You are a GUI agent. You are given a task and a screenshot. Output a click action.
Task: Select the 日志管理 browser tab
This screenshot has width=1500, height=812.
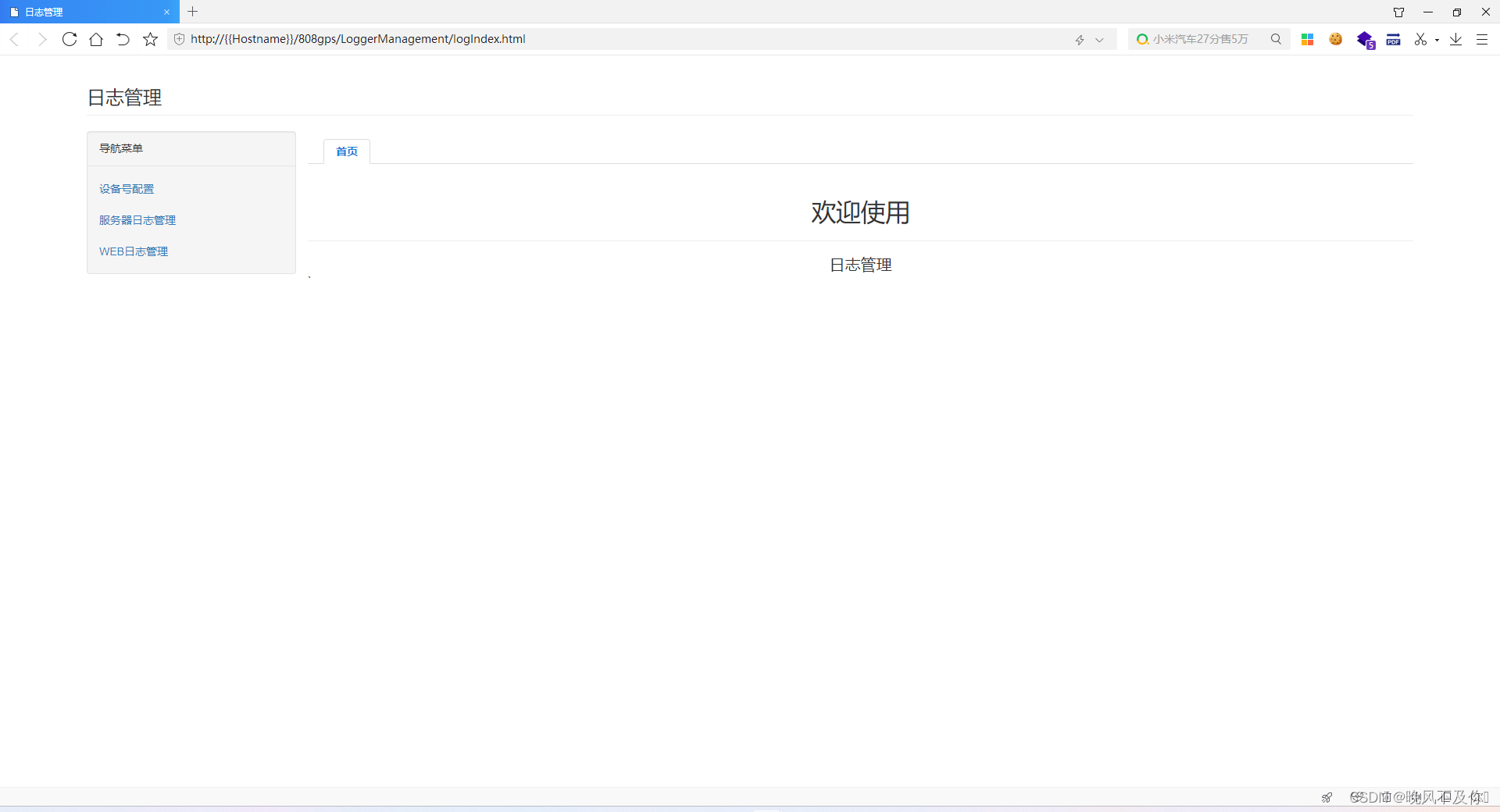[89, 12]
